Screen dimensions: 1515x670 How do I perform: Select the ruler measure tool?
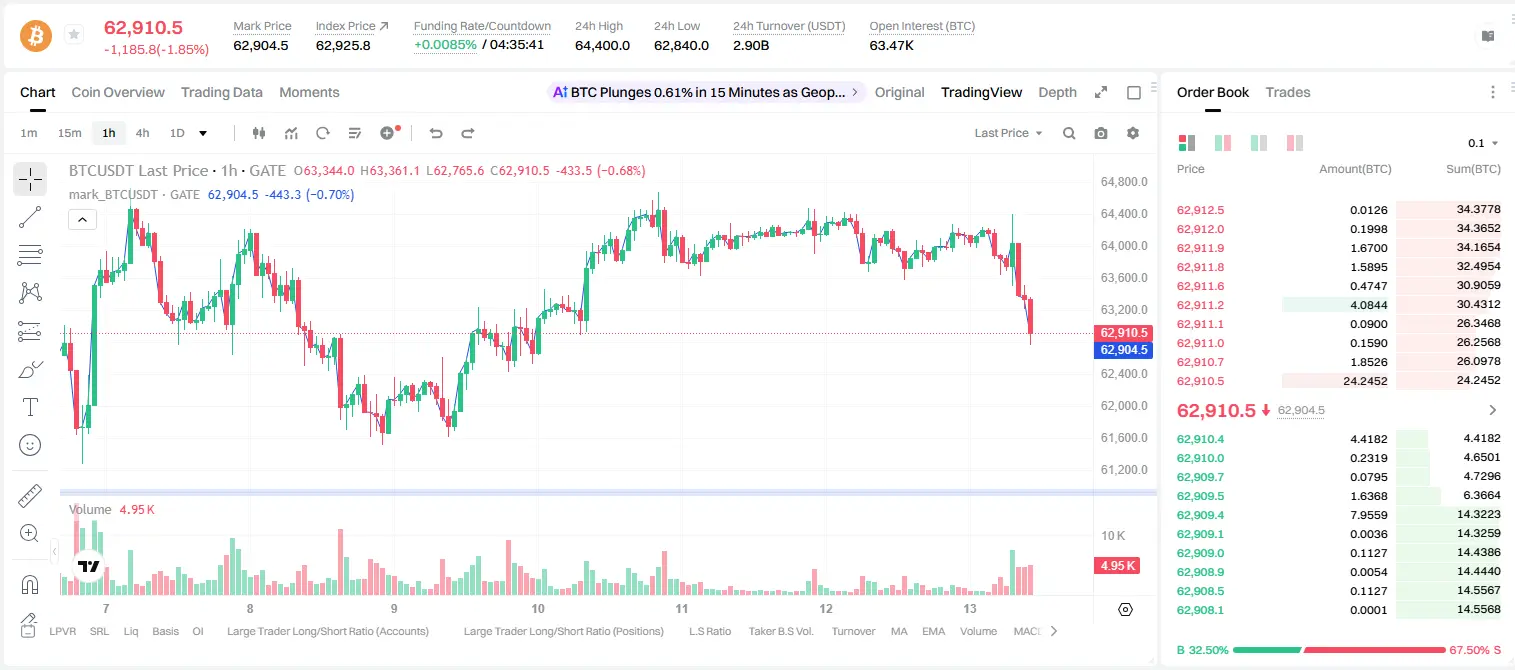tap(30, 497)
